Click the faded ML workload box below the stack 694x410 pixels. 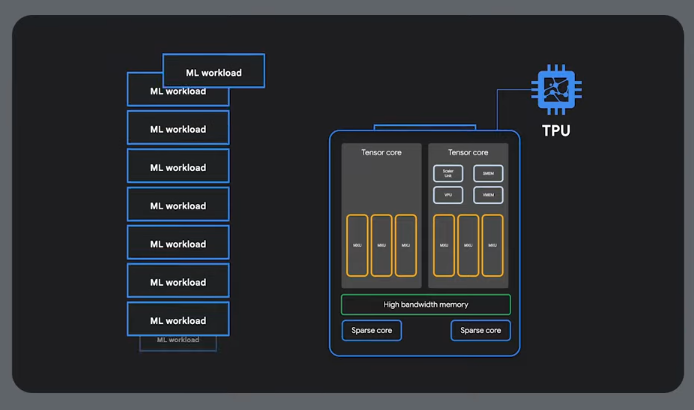[x=178, y=341]
